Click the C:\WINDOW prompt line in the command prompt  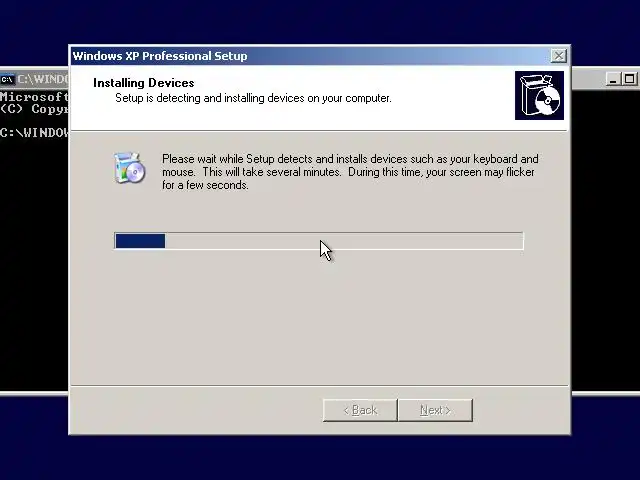(34, 133)
